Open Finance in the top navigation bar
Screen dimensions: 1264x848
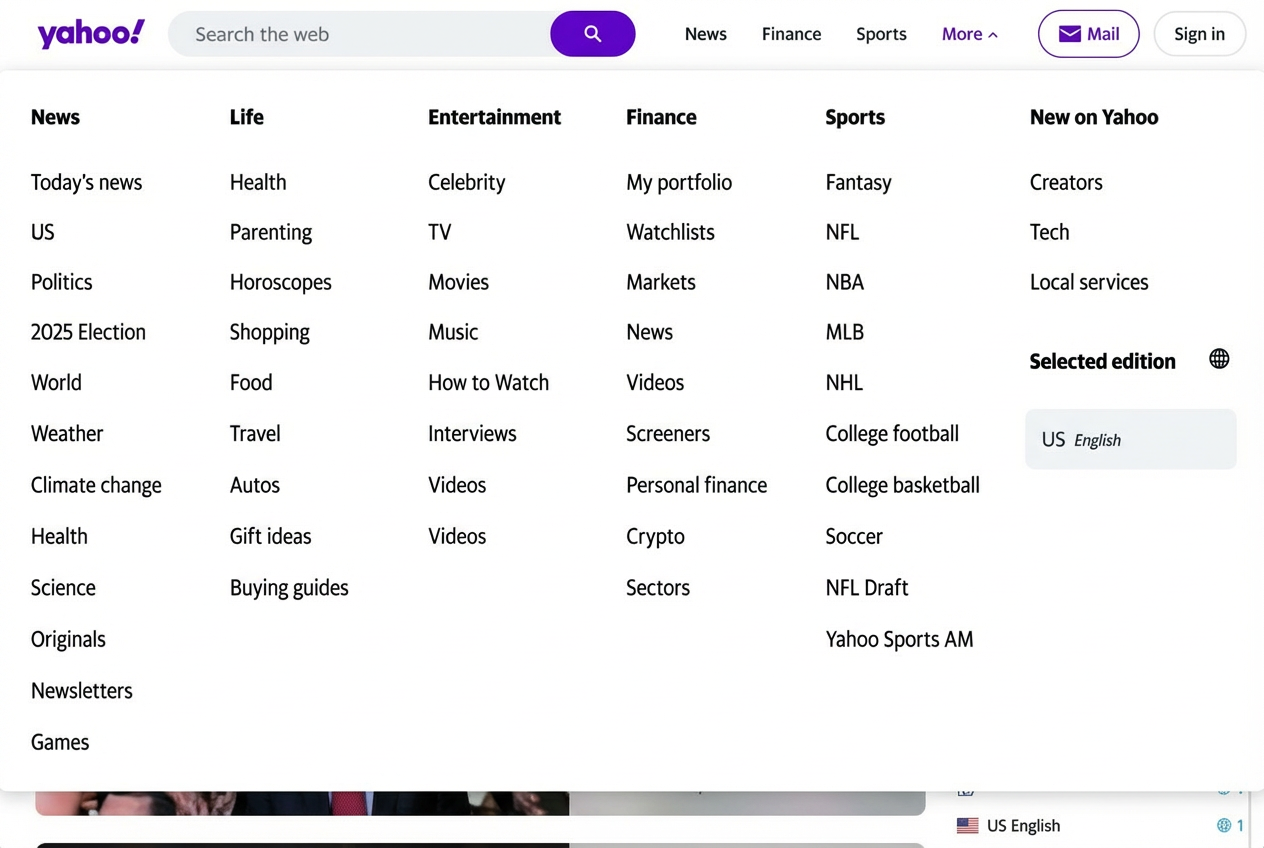[791, 34]
